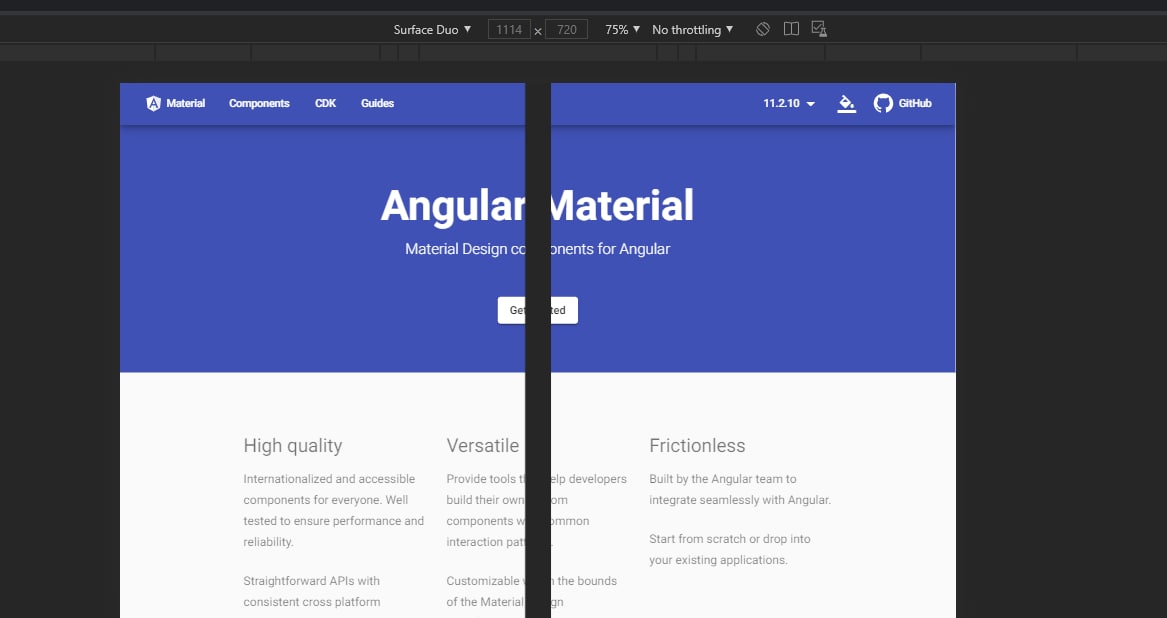
Task: Open the Guides nav item
Action: tap(377, 103)
